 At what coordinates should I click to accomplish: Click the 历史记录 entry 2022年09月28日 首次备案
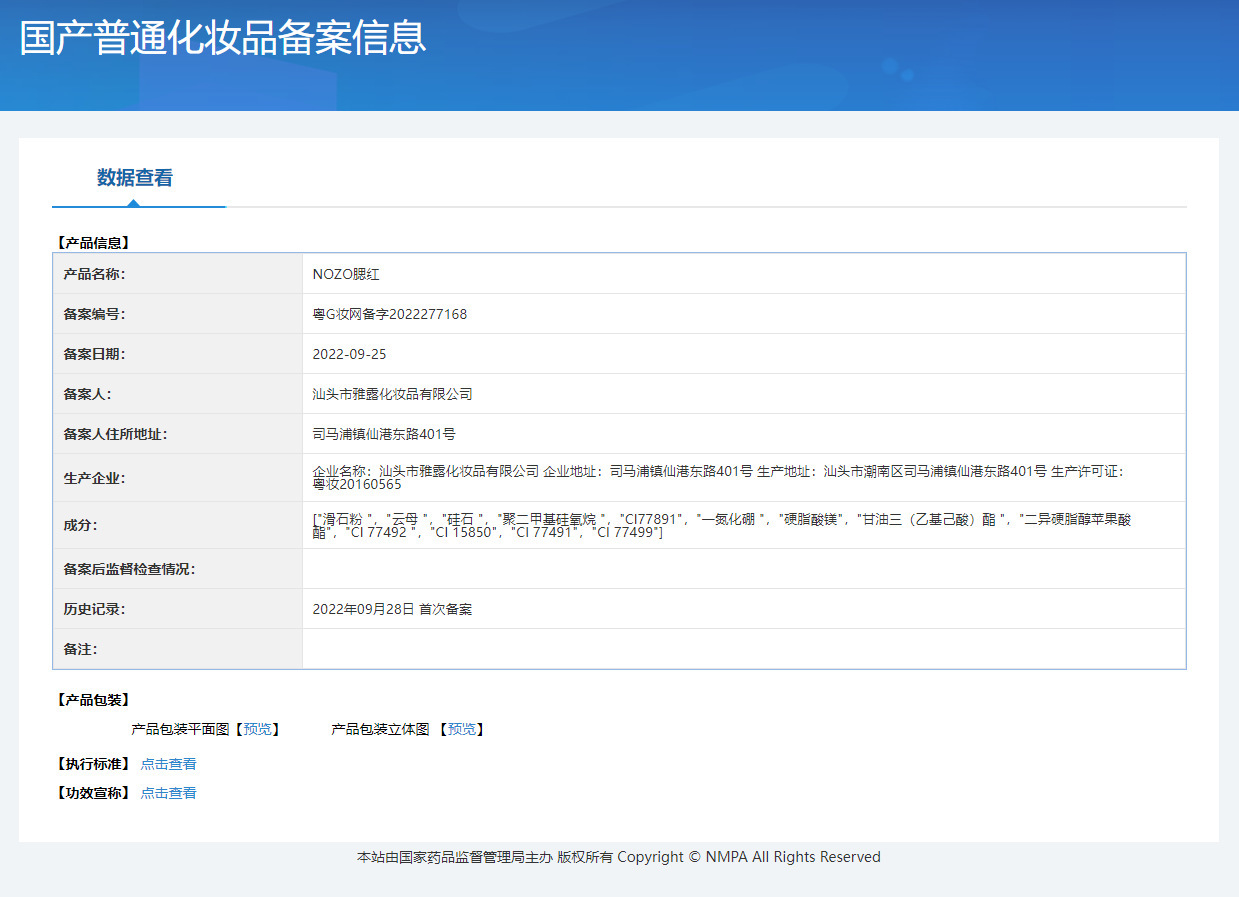392,609
